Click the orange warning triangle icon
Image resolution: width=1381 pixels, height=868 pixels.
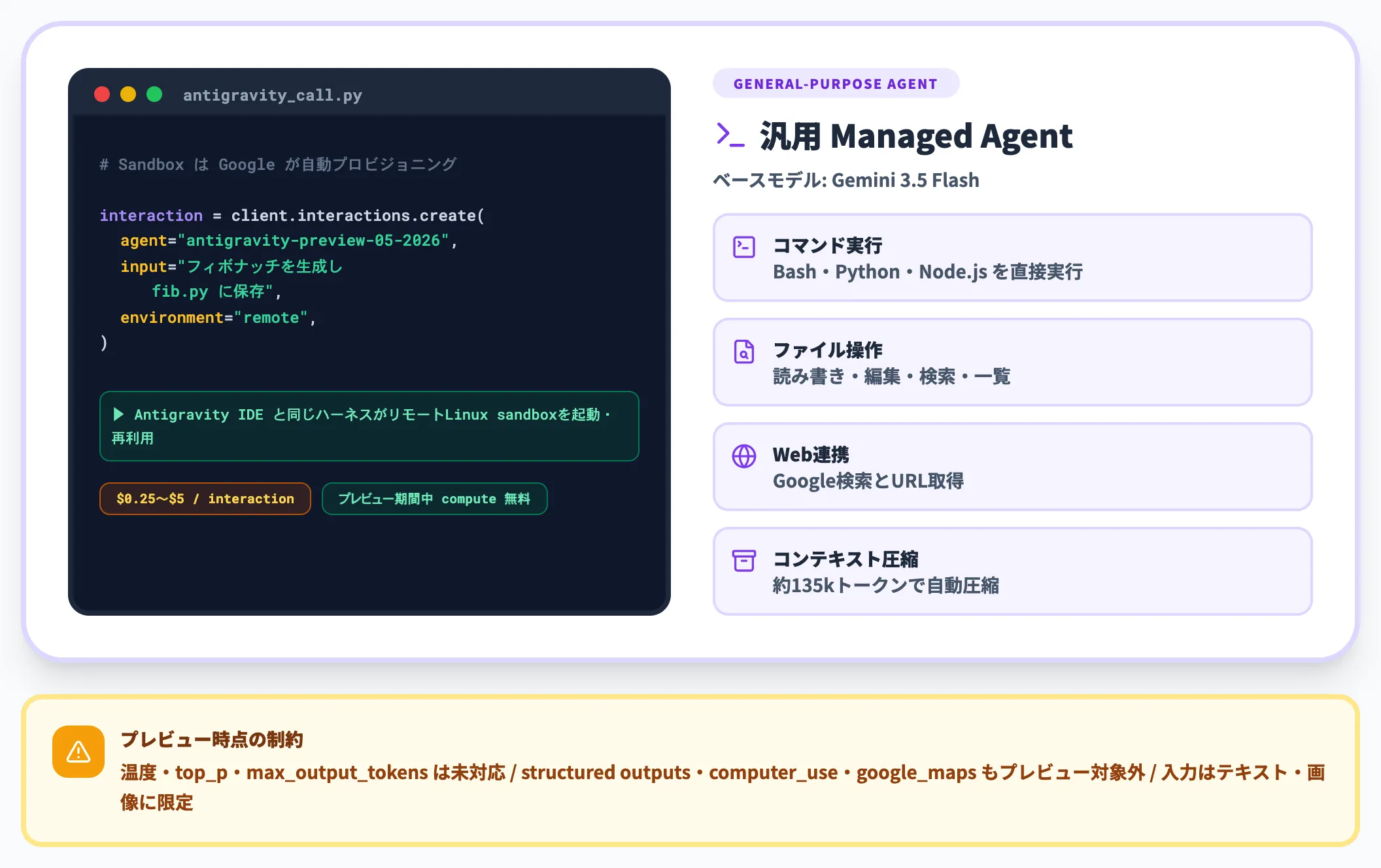[78, 752]
